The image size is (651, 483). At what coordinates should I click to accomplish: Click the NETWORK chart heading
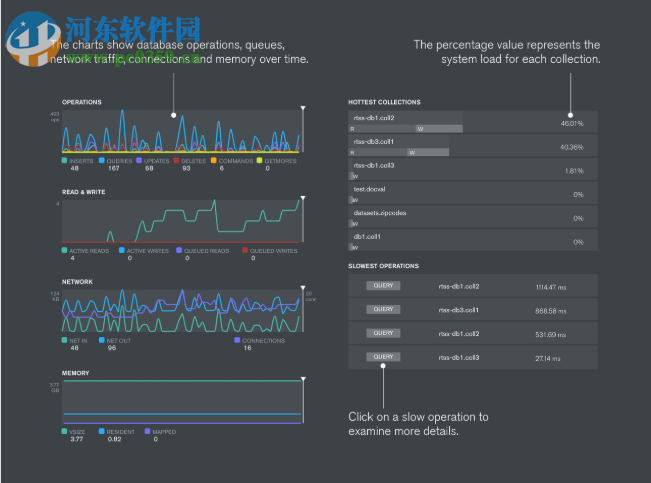tap(77, 282)
